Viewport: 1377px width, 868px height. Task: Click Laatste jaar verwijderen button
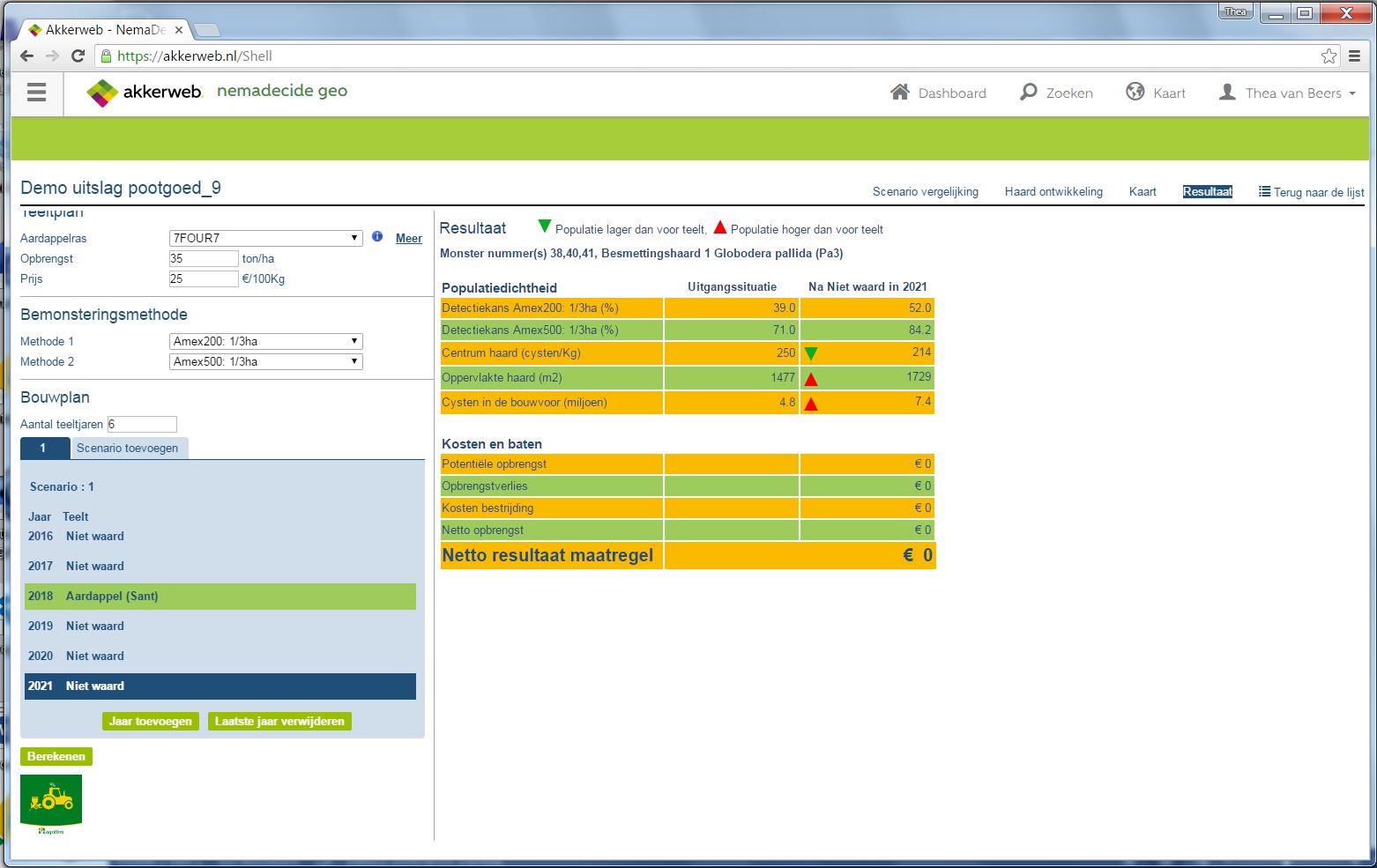279,721
